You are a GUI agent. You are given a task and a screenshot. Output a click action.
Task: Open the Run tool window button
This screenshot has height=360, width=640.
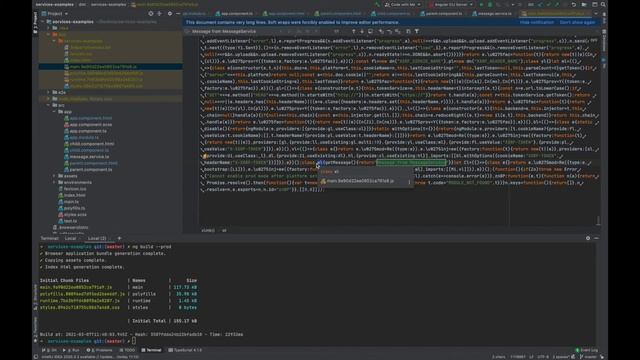(71, 350)
